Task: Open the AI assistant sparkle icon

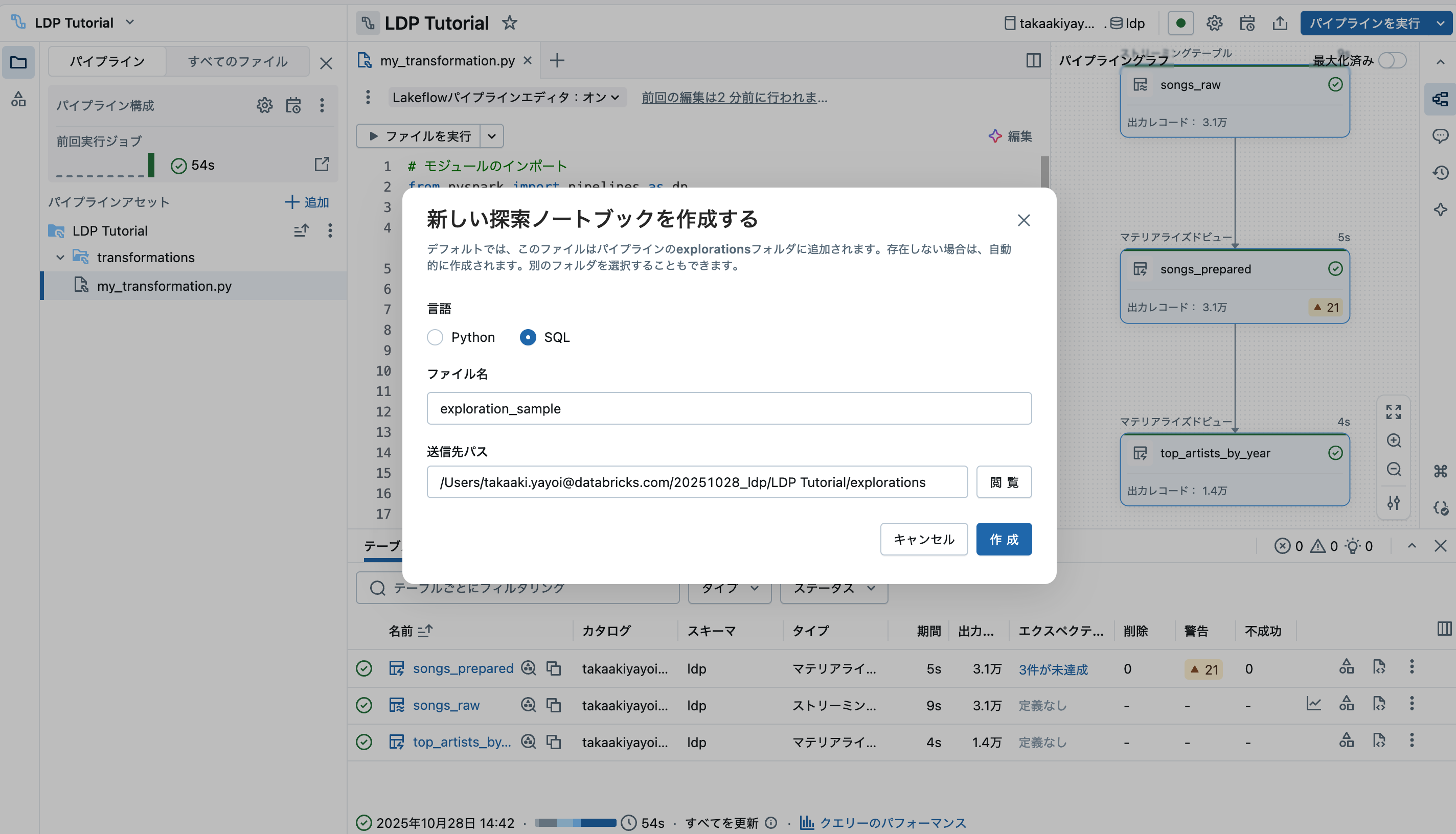Action: (x=1441, y=209)
